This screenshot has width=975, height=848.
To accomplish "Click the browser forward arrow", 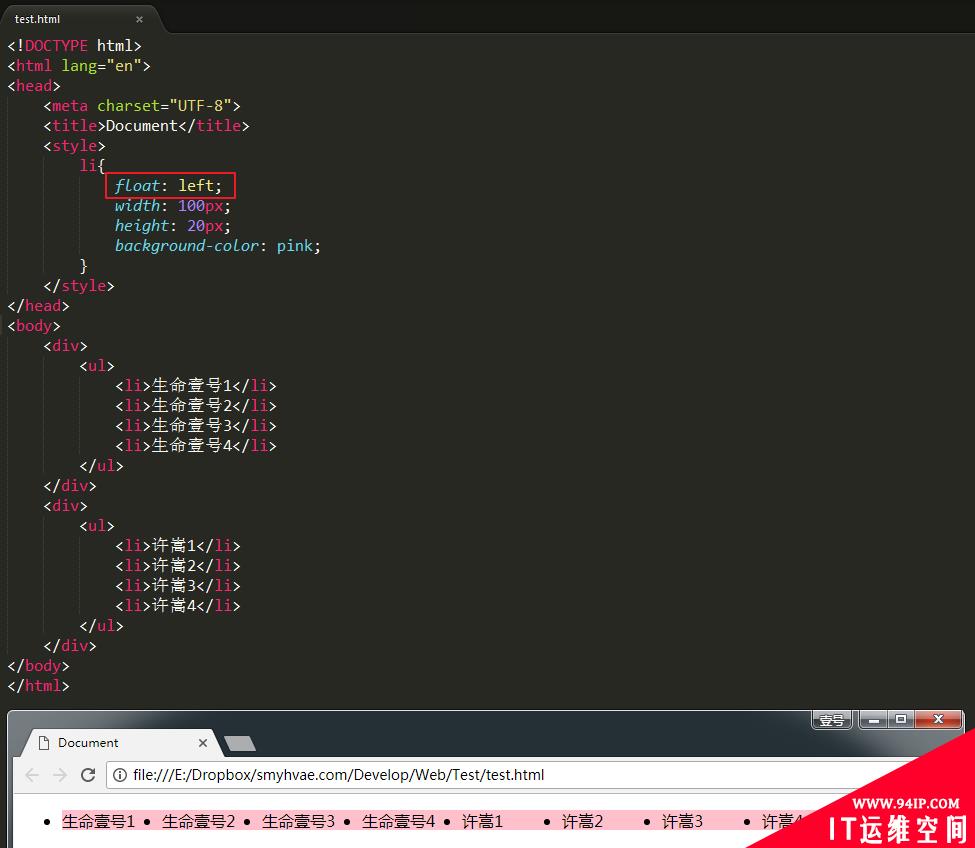I will tap(60, 775).
